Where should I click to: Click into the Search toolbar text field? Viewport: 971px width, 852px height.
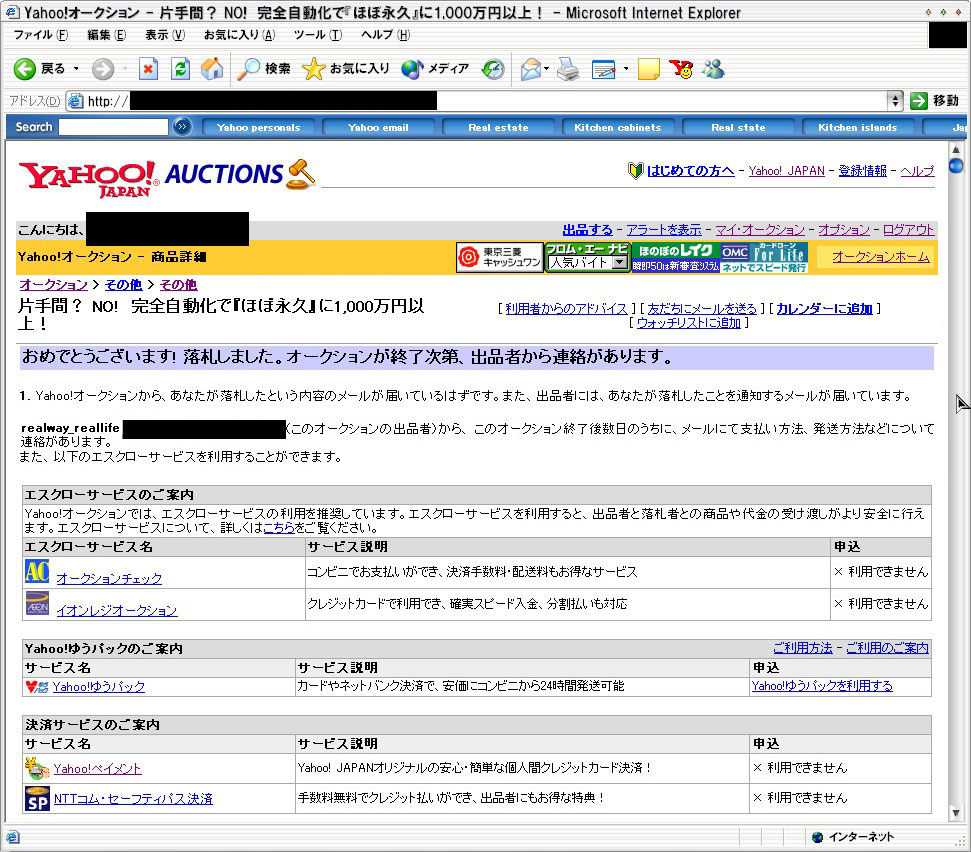pyautogui.click(x=113, y=127)
